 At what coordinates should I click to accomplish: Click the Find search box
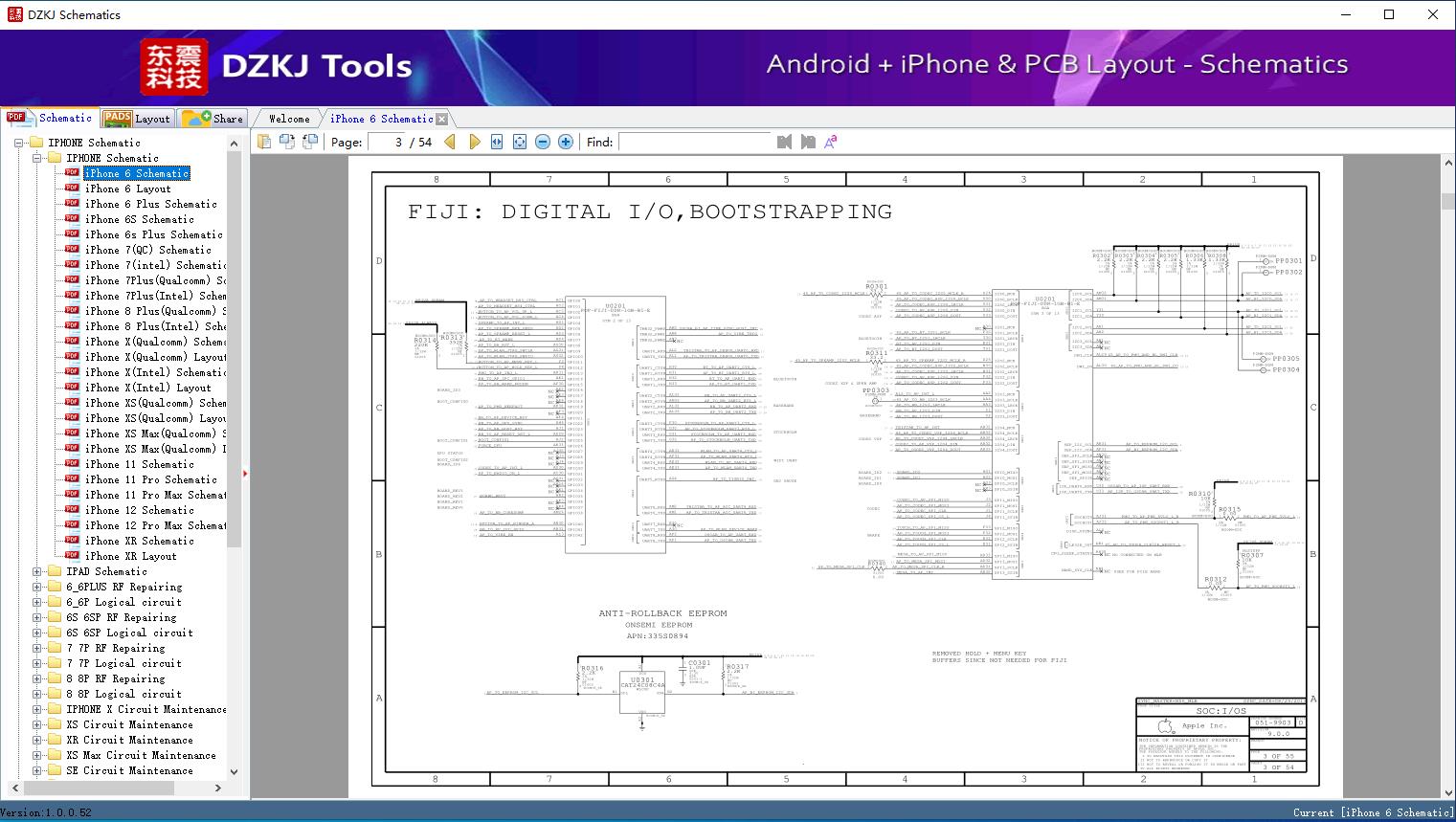click(x=695, y=142)
